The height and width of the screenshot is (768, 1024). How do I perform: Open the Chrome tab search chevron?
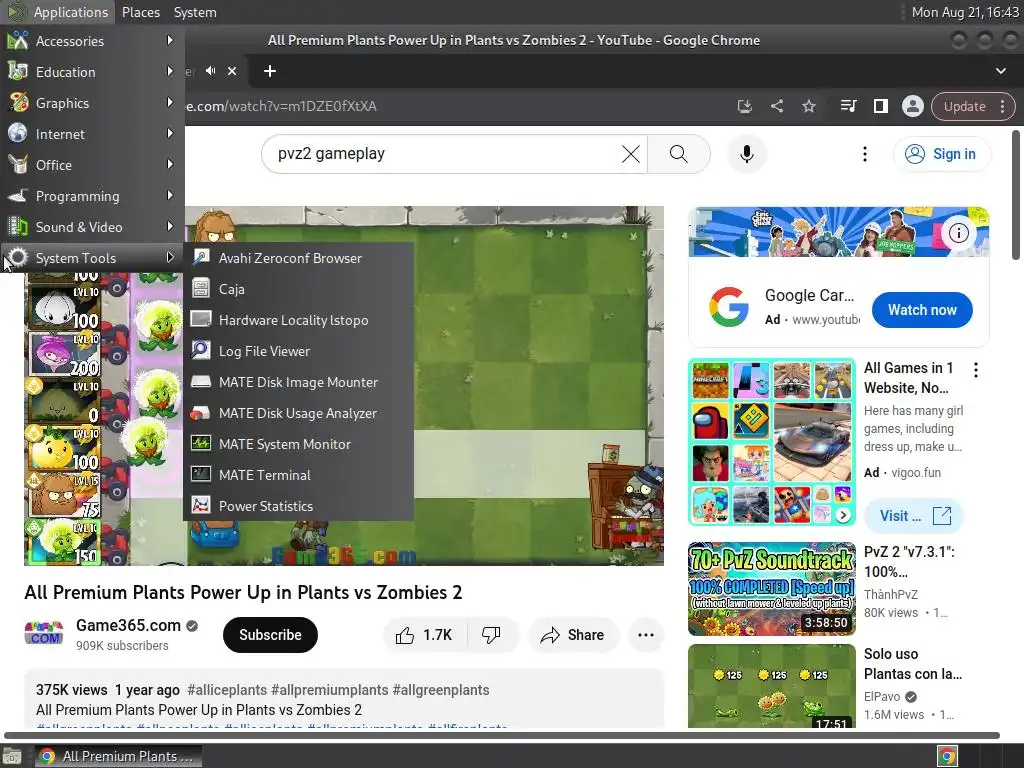coord(1000,71)
